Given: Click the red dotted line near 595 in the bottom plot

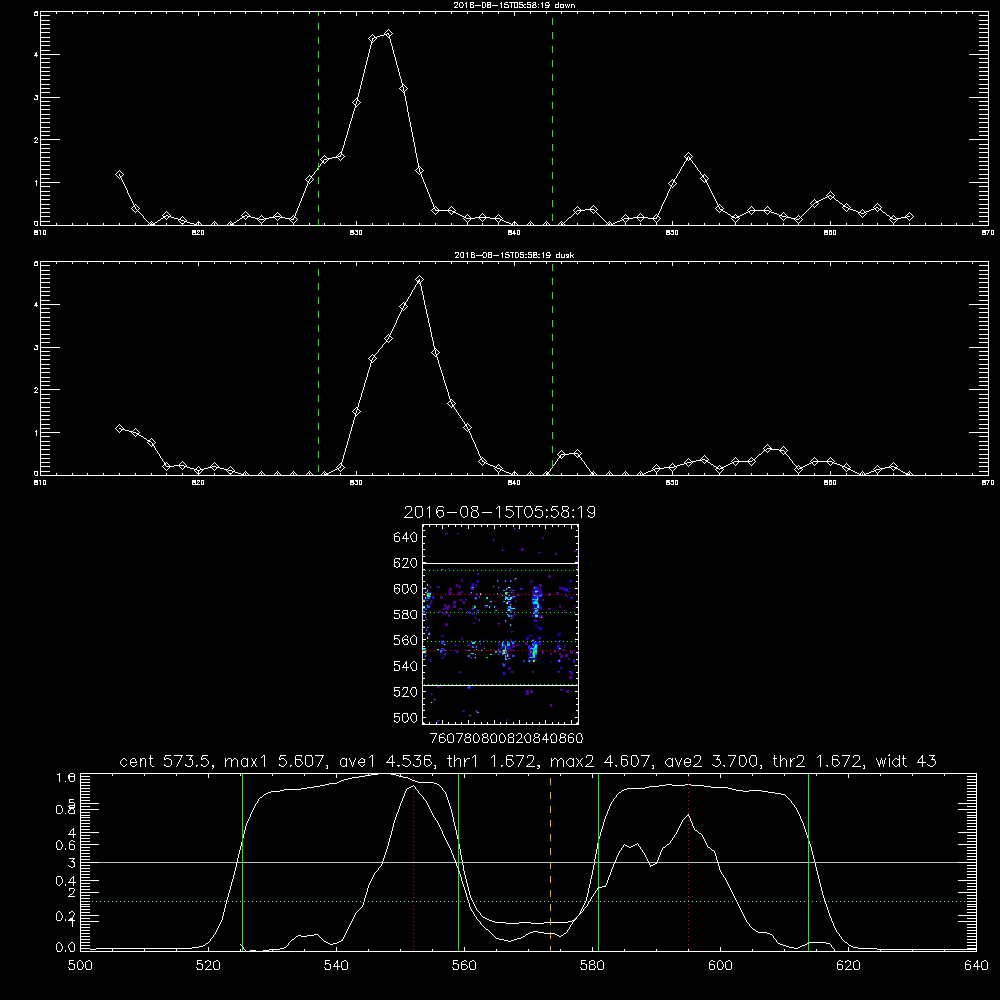Looking at the screenshot, I should pyautogui.click(x=689, y=862).
